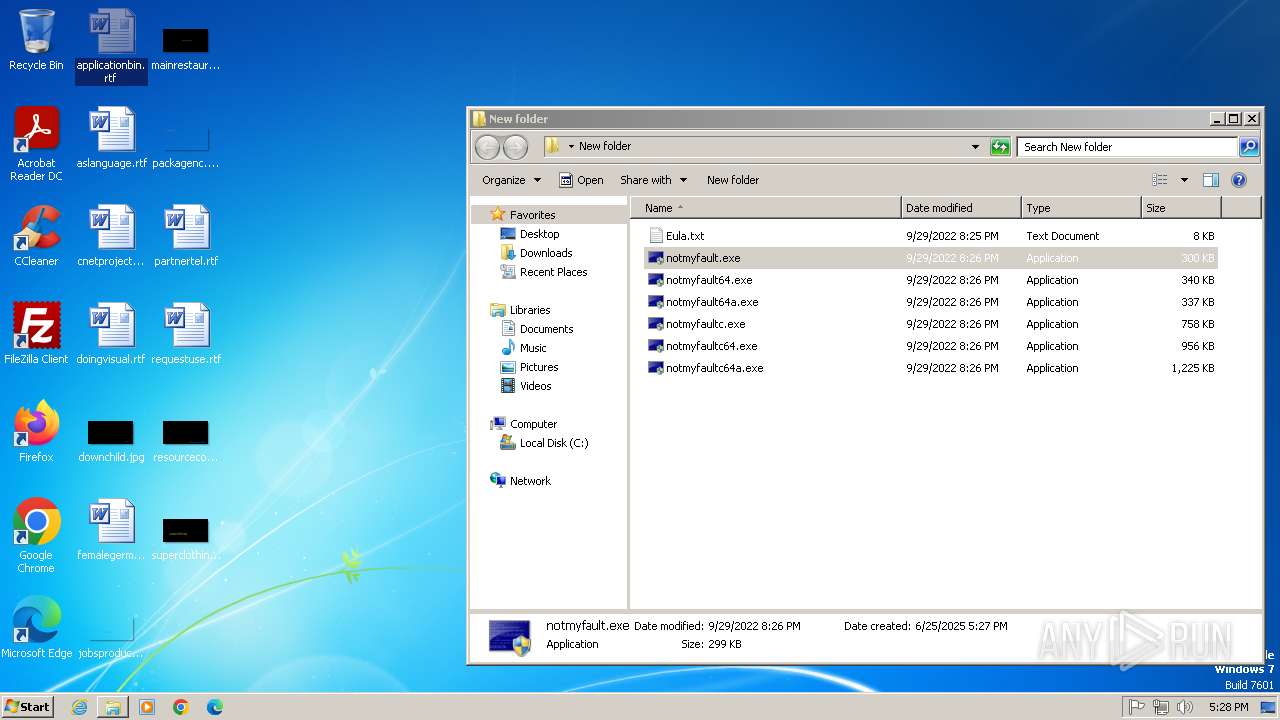Screen dimensions: 1280x720
Task: Select partnertel.rtf desktop file
Action: click(186, 236)
